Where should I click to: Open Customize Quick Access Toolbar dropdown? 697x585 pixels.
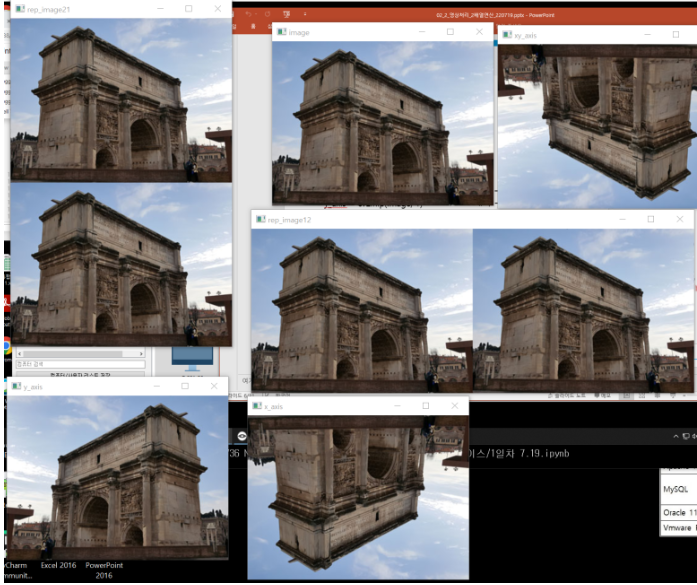click(x=305, y=14)
